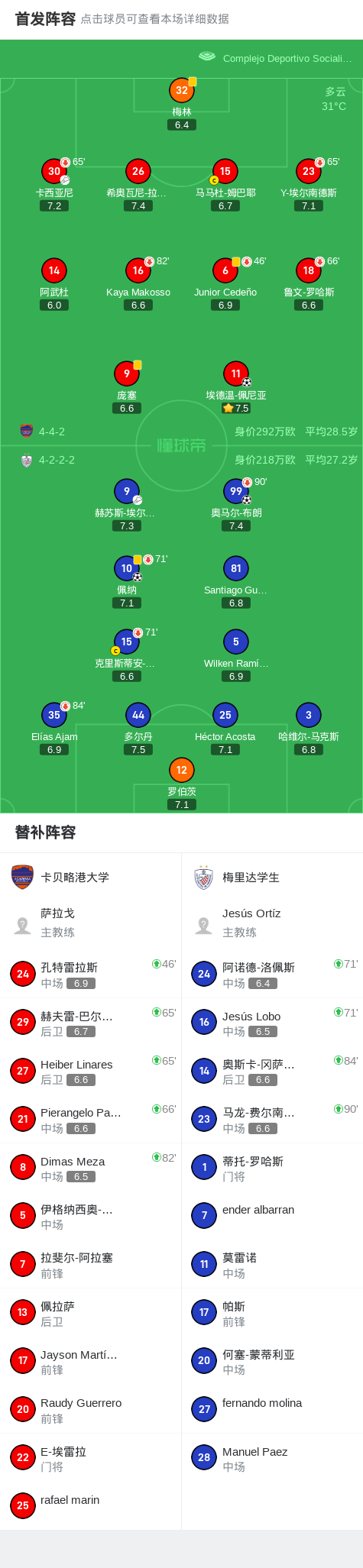Open 梅里达学生 team crest in substitutes

point(204,877)
